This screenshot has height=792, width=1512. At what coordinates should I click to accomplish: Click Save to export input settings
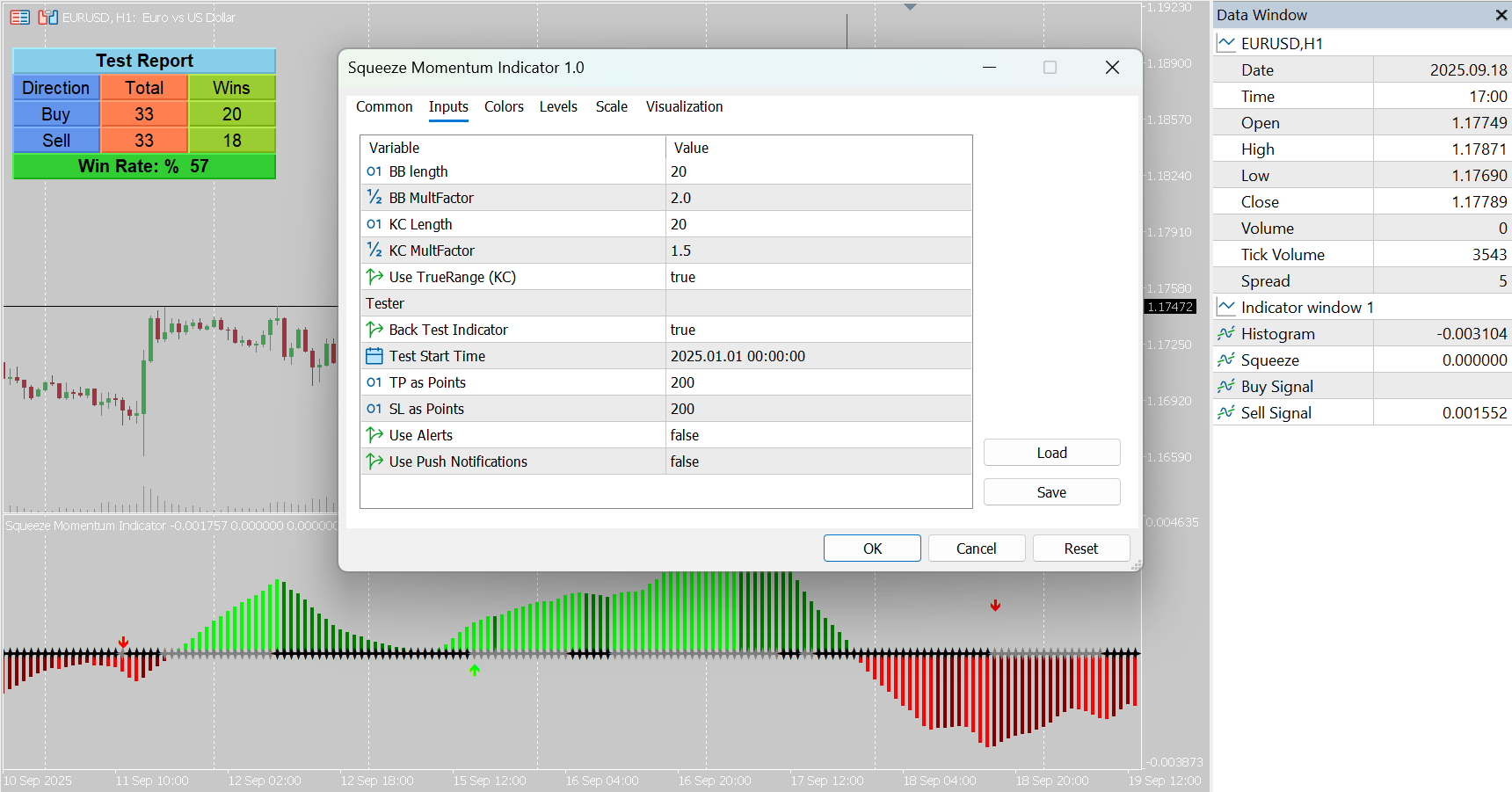1052,492
